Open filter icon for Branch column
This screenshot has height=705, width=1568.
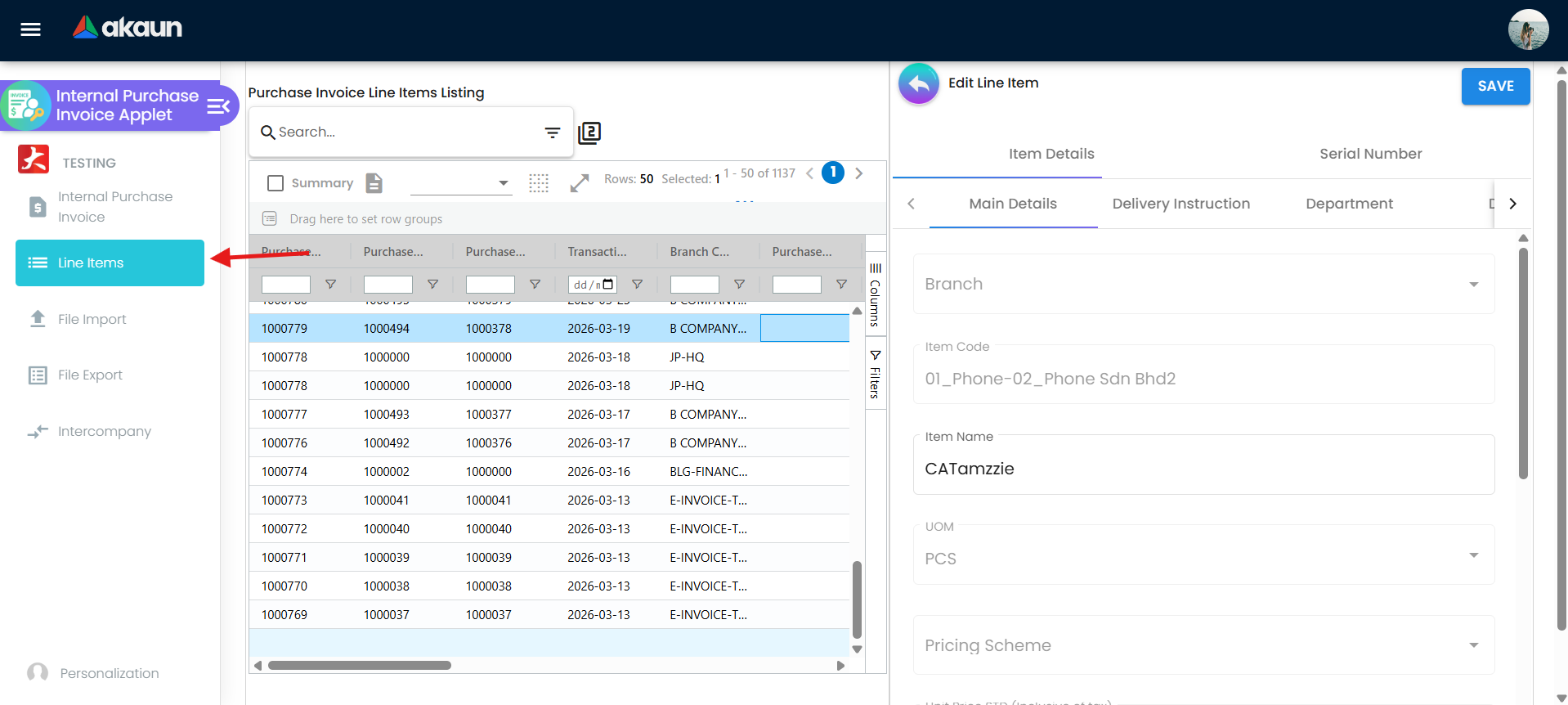tap(739, 284)
